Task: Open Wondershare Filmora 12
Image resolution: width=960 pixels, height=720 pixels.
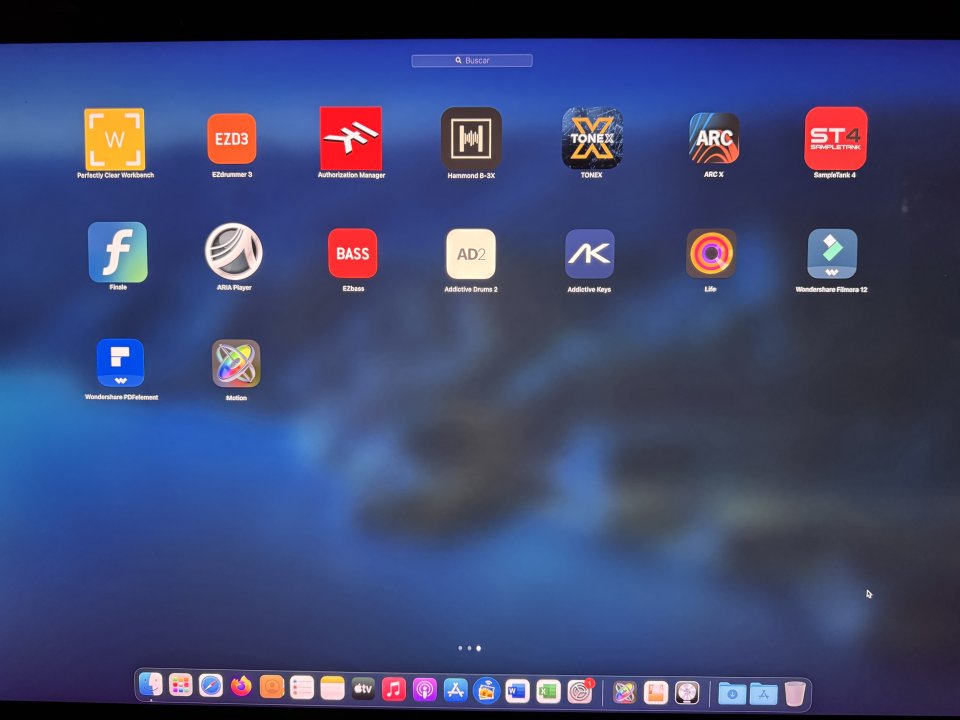Action: pyautogui.click(x=832, y=254)
